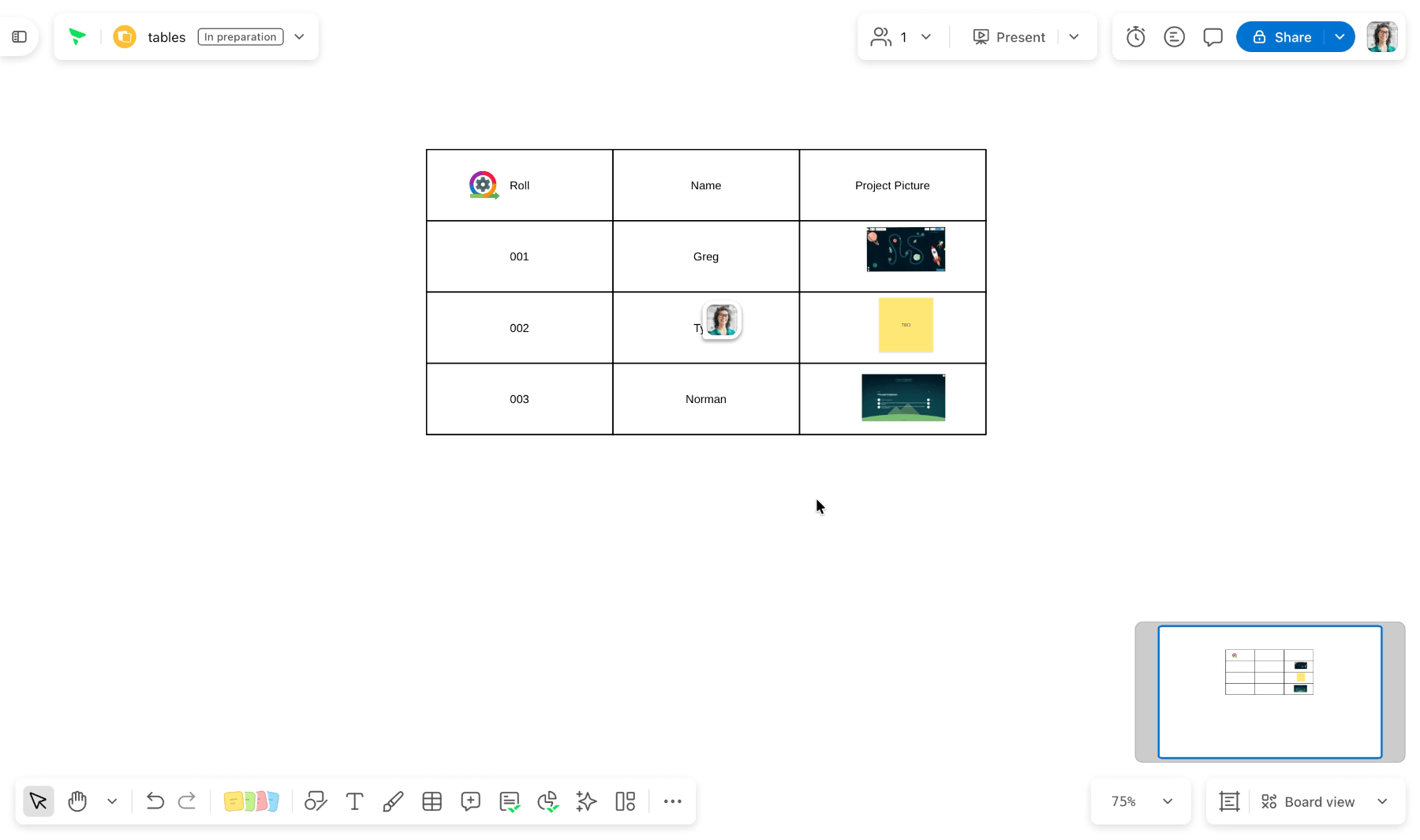Select the Project Picture header cell
The image size is (1420, 840).
[892, 185]
